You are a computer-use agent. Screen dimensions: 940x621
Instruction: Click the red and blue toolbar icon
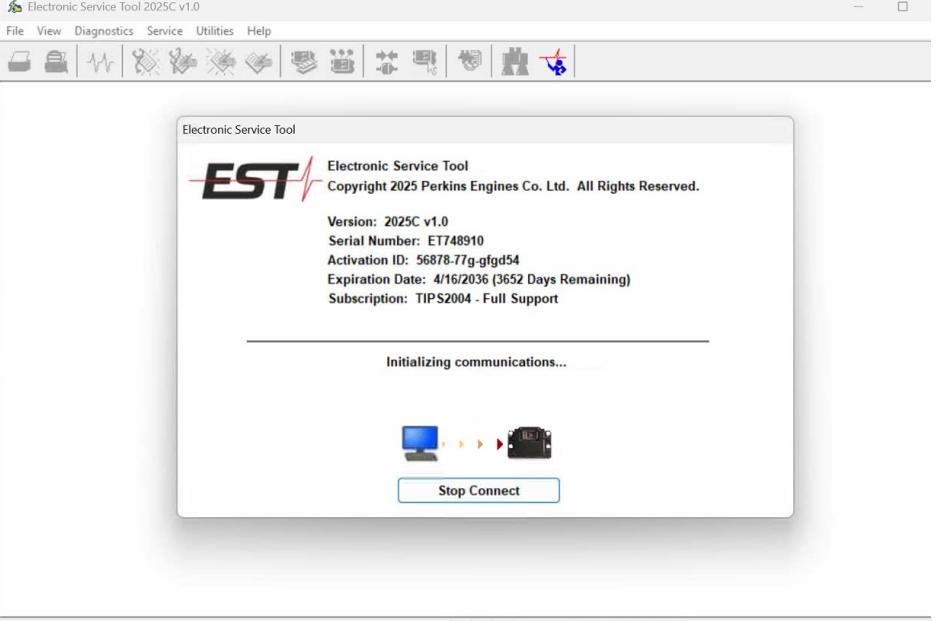point(553,62)
